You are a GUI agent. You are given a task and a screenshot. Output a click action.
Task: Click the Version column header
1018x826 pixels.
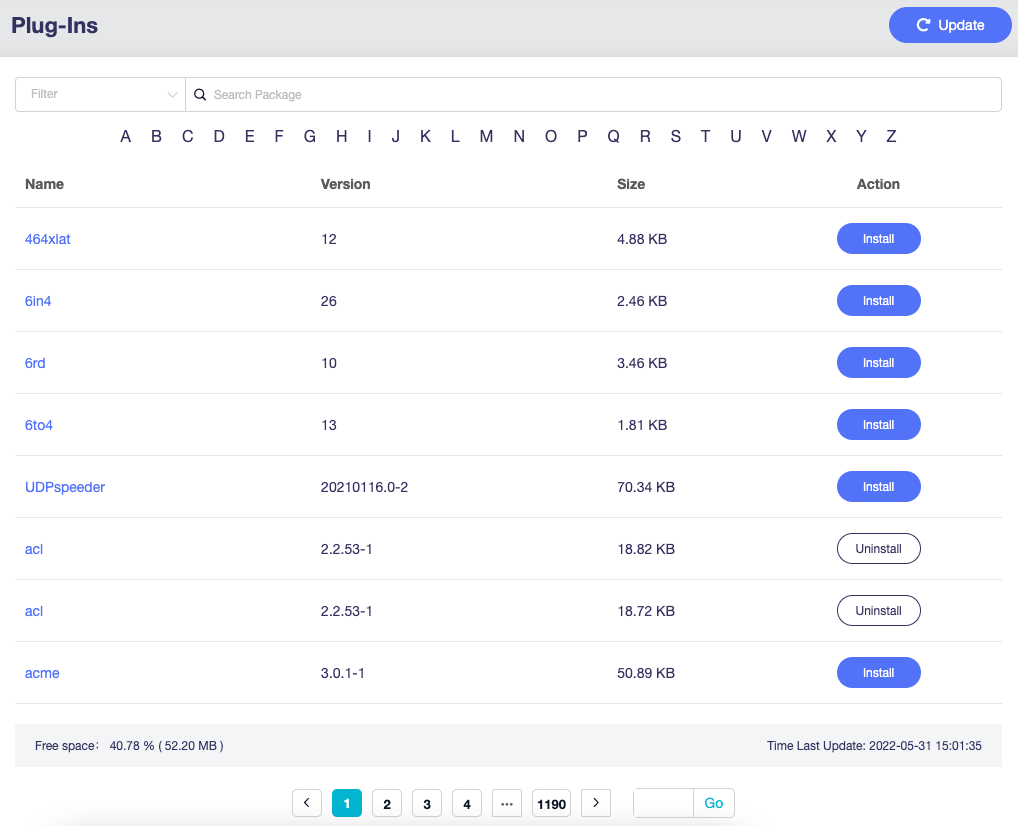[x=345, y=184]
